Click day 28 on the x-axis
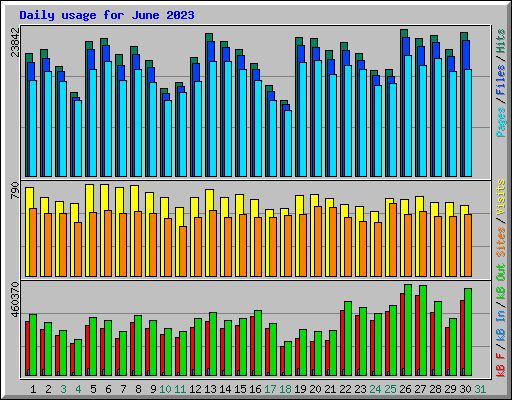512x400 pixels. 435,389
